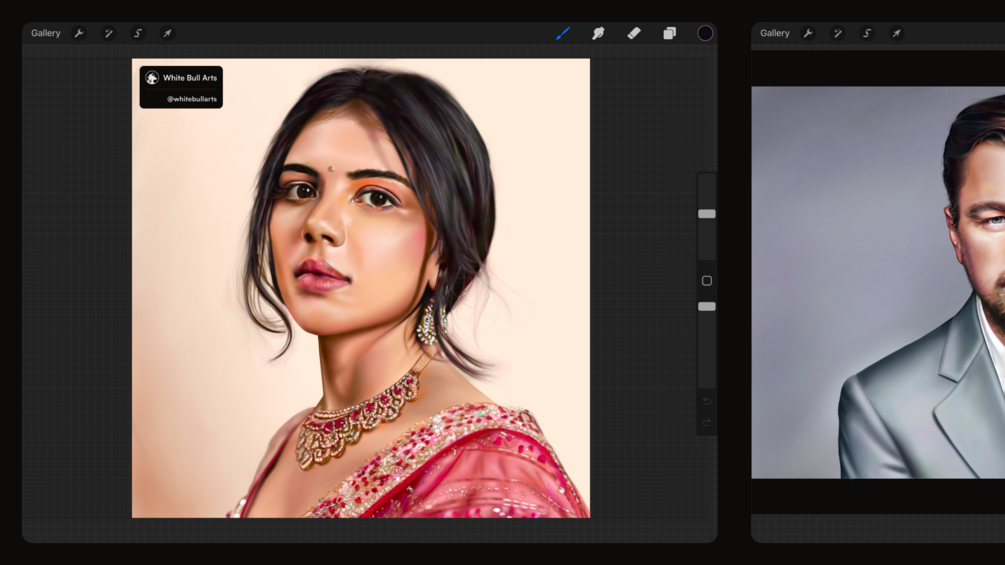Activate Transform arrow tool in left window
This screenshot has width=1005, height=565.
pyautogui.click(x=167, y=33)
